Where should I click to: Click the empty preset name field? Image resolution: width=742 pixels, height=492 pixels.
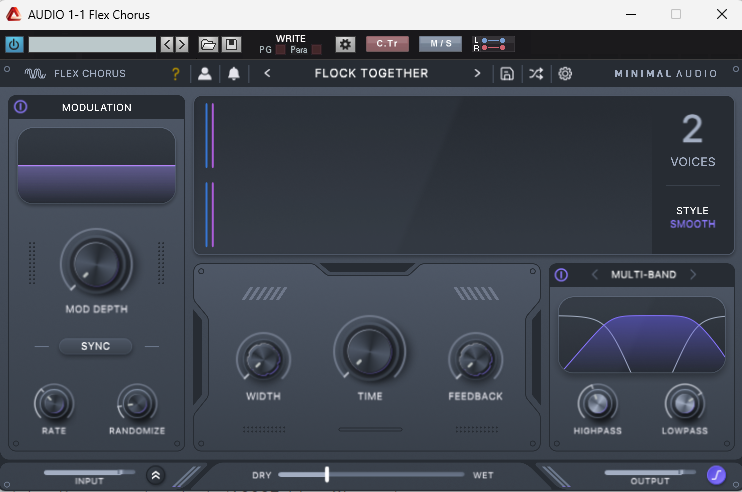(92, 44)
